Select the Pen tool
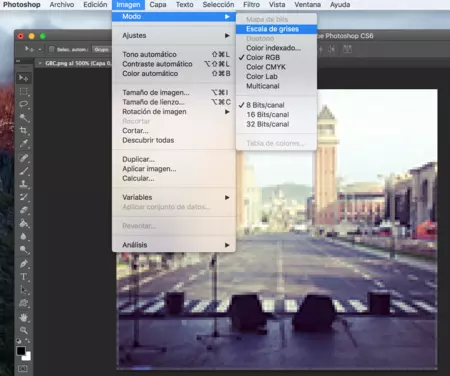The height and width of the screenshot is (376, 450). pos(23,264)
